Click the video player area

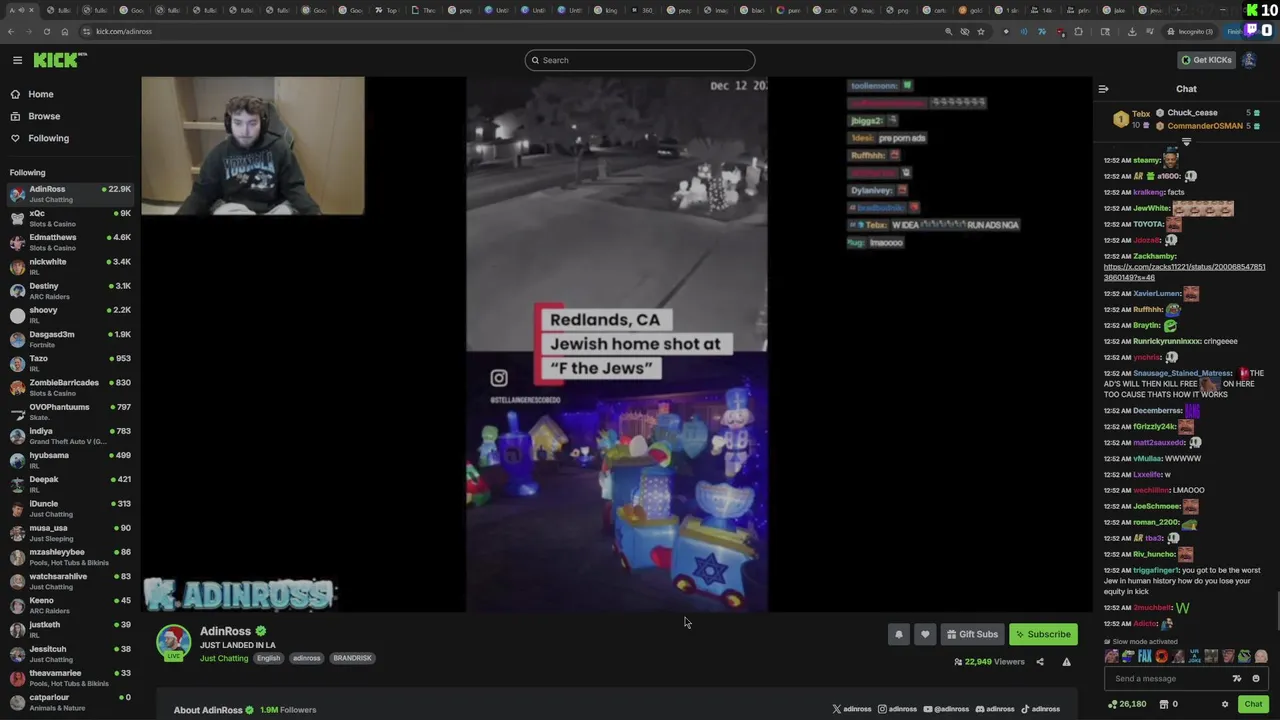[616, 344]
